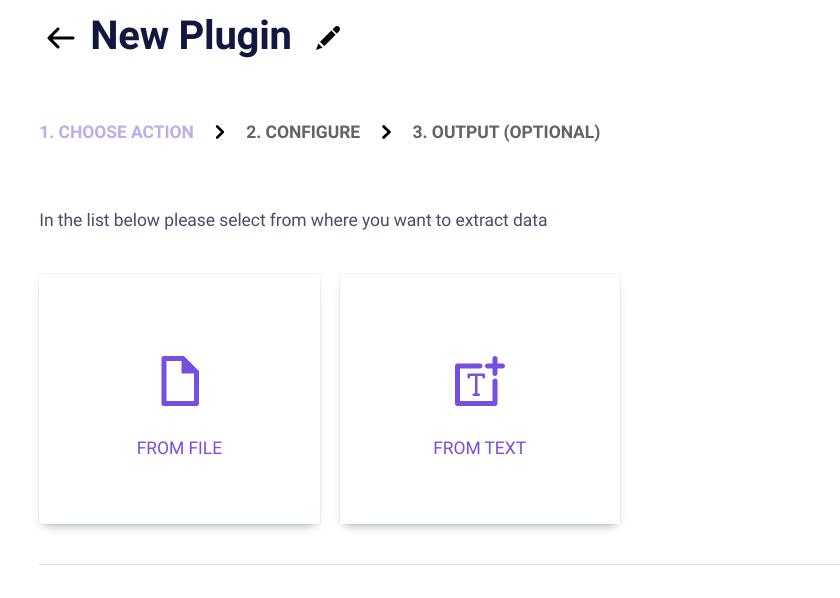Click the chevron after Choose Action step
The image size is (840, 598).
click(220, 132)
